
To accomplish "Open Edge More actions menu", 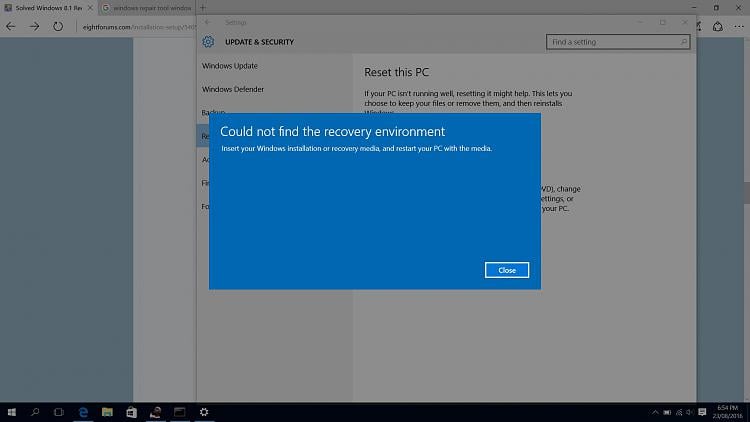I will tap(739, 27).
